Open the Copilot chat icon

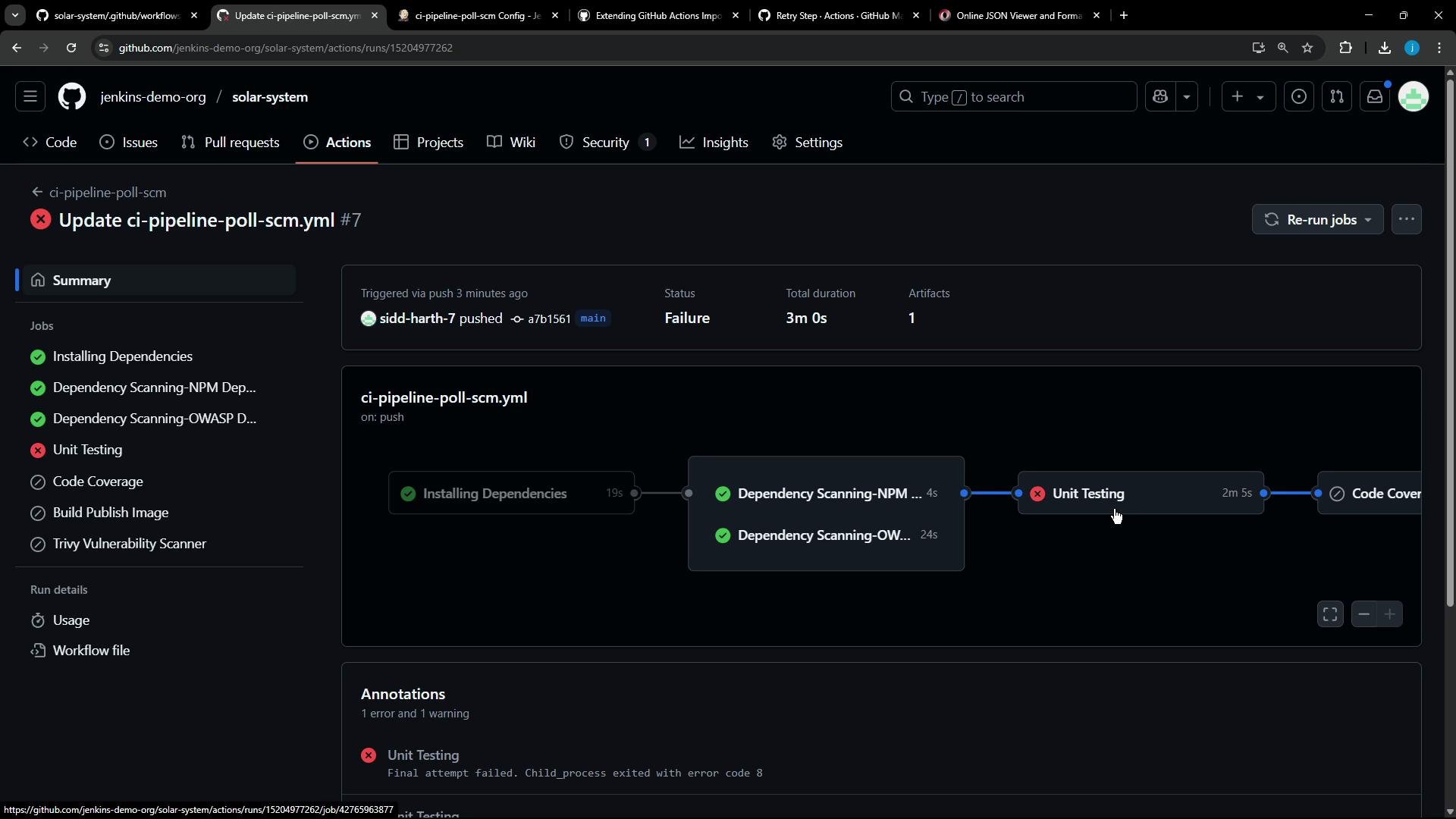pos(1160,97)
